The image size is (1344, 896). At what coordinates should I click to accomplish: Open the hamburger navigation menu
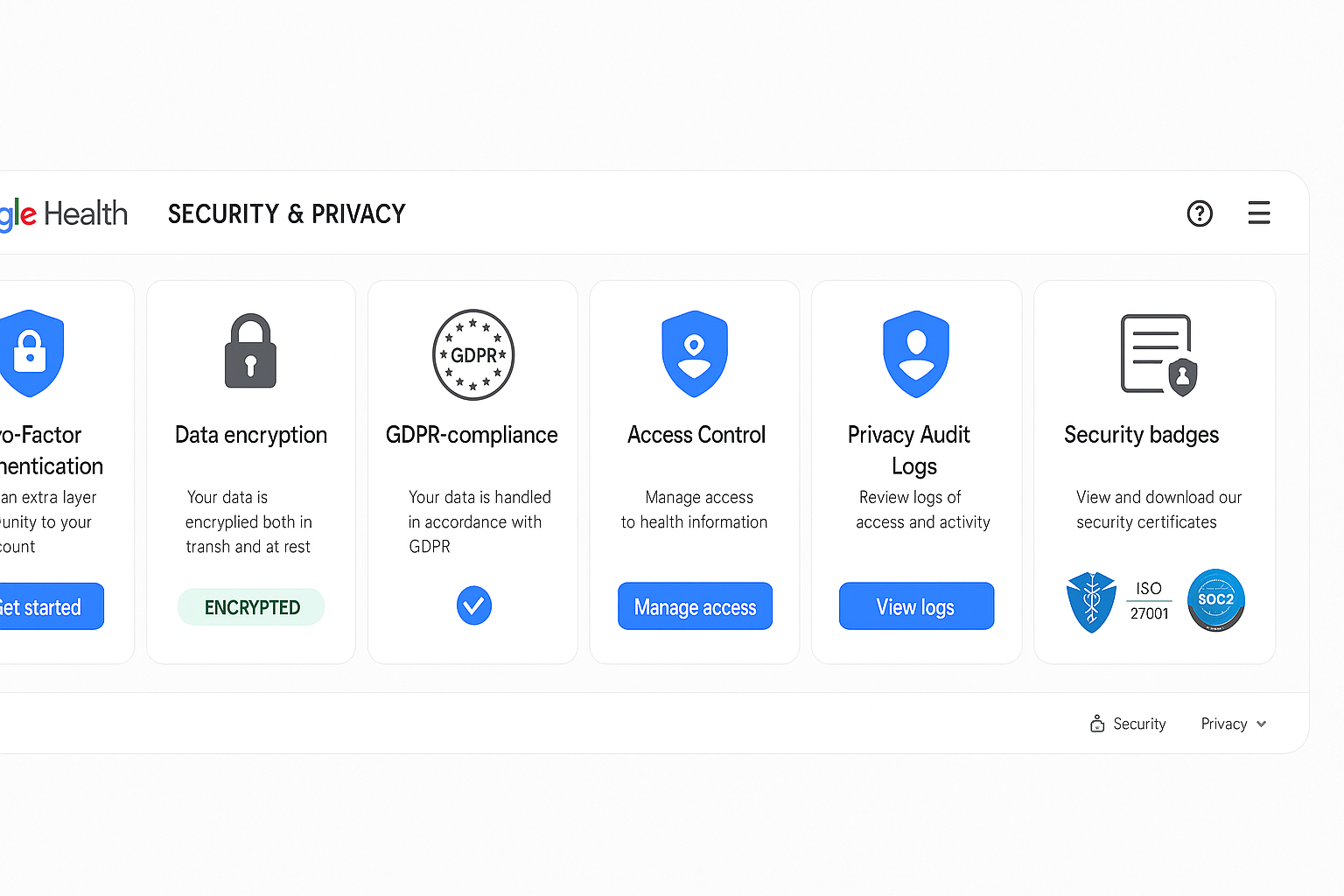point(1258,213)
